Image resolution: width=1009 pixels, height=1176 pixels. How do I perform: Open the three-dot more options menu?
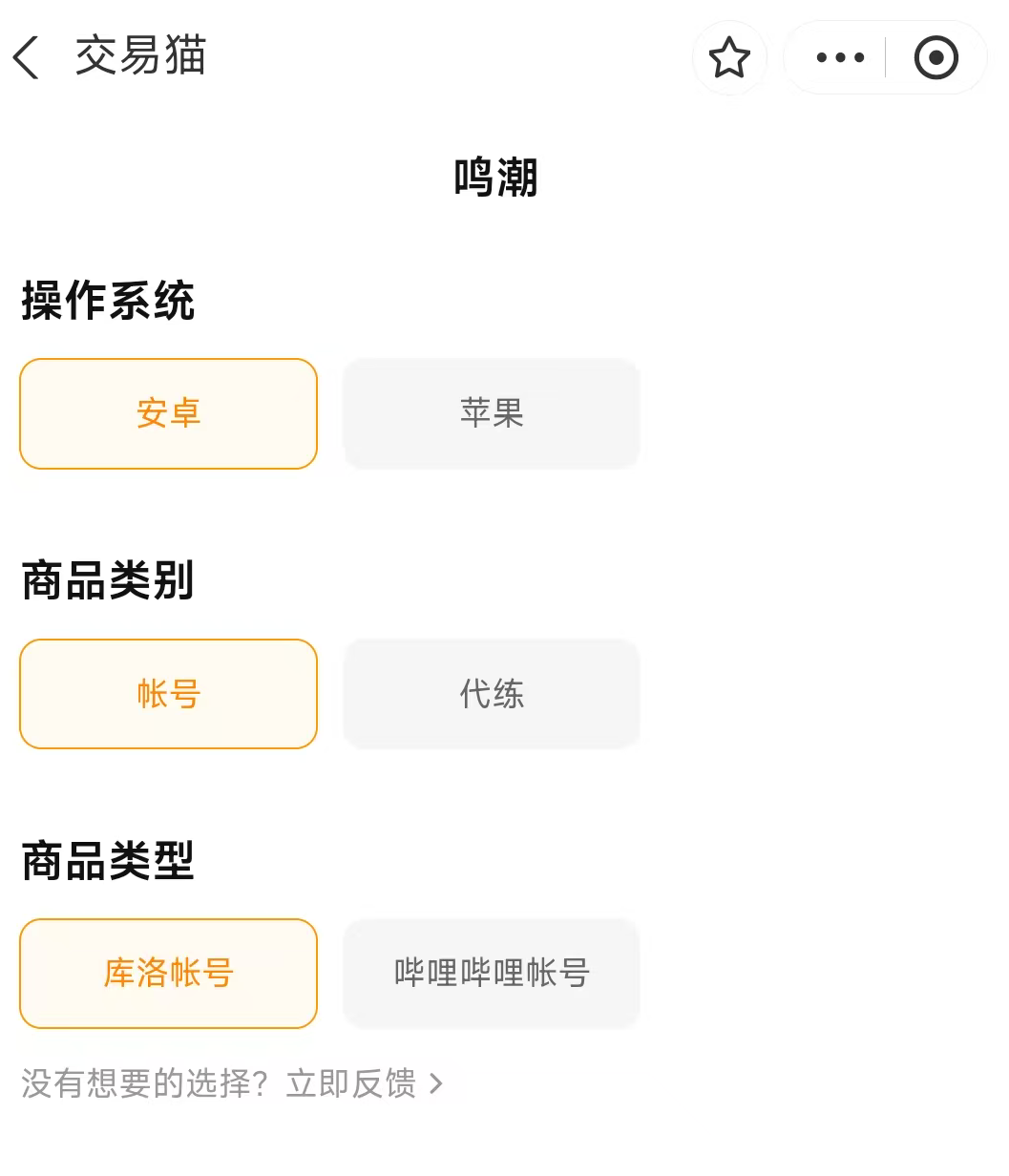(x=840, y=57)
